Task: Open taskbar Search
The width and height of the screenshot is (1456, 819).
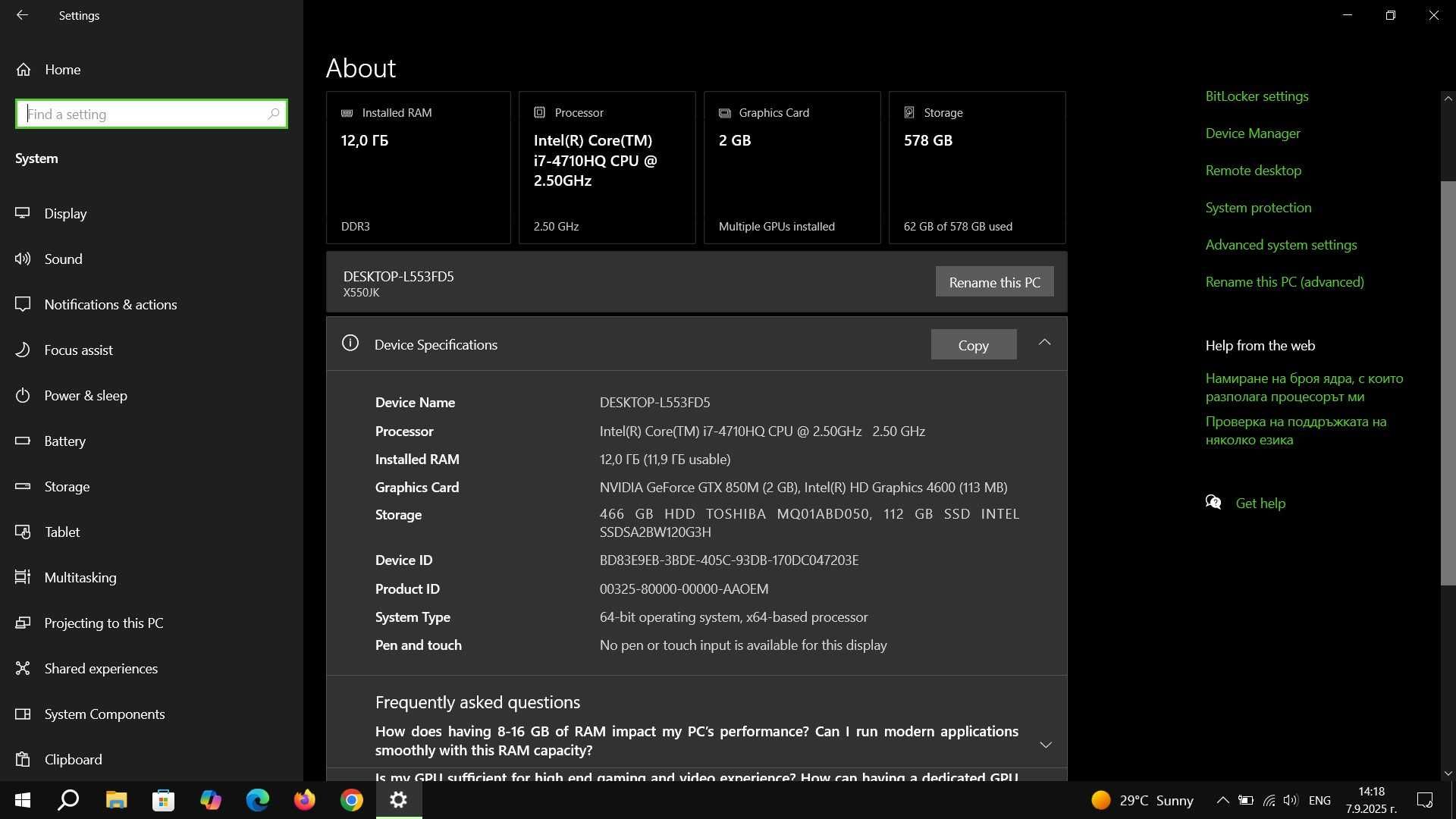Action: (x=68, y=800)
